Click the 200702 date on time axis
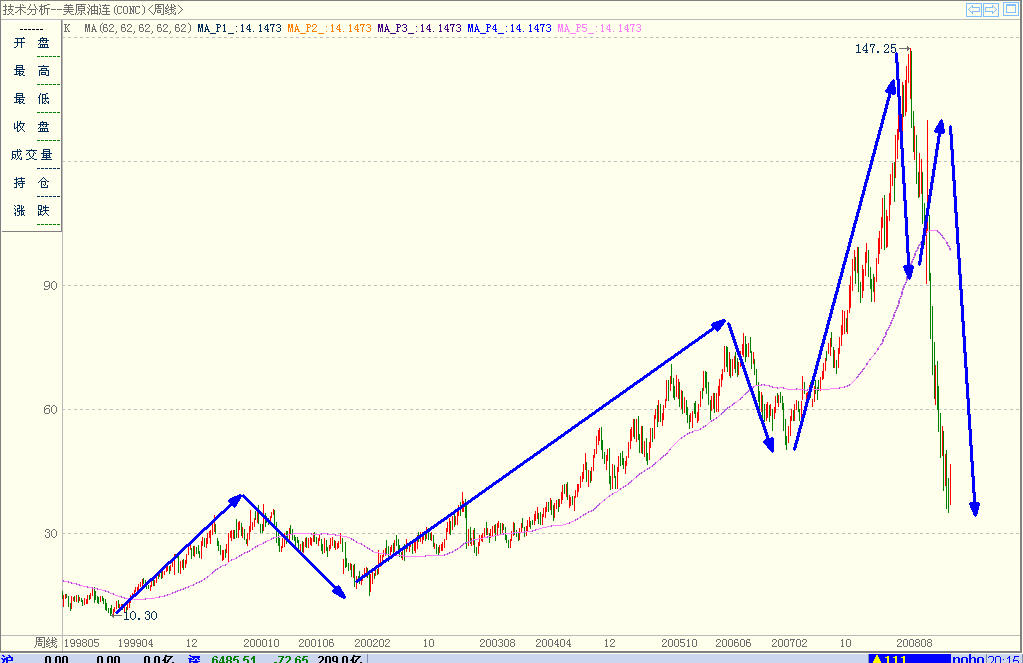 coord(789,643)
